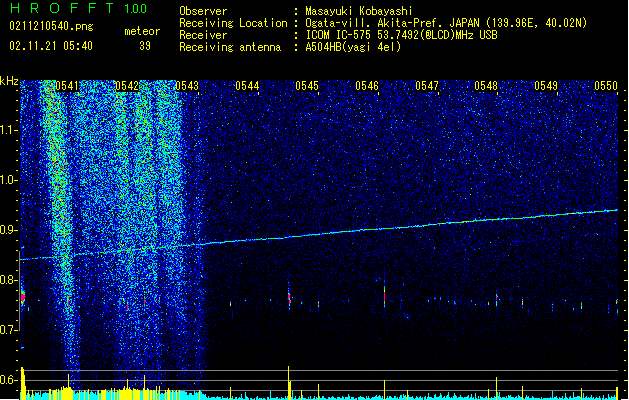Click the 0546 time marker

click(x=367, y=86)
